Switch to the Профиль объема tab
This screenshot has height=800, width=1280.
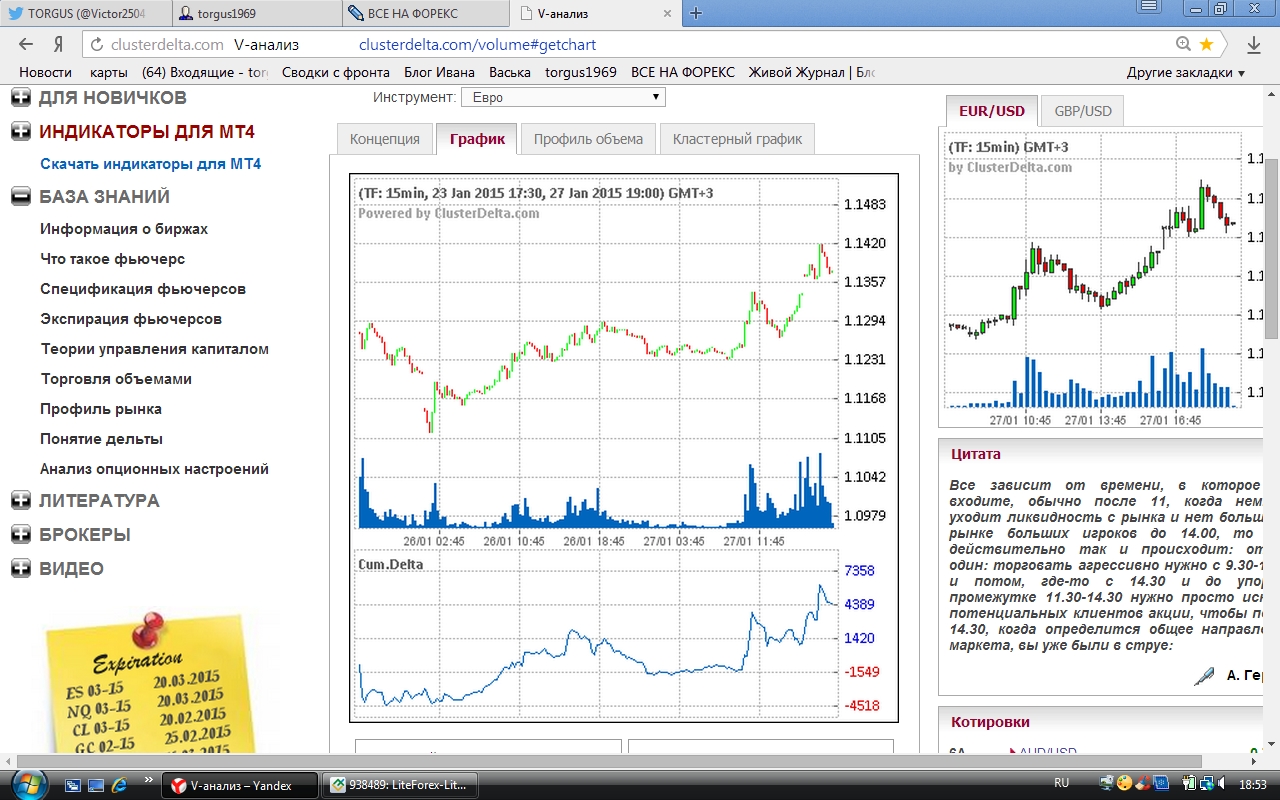point(588,139)
